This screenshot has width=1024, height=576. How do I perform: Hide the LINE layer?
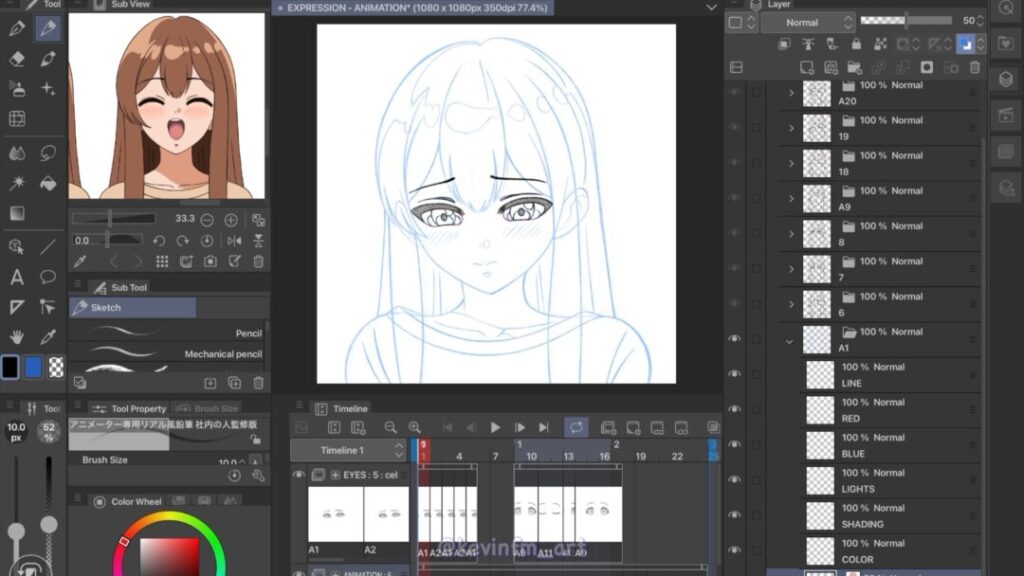735,374
